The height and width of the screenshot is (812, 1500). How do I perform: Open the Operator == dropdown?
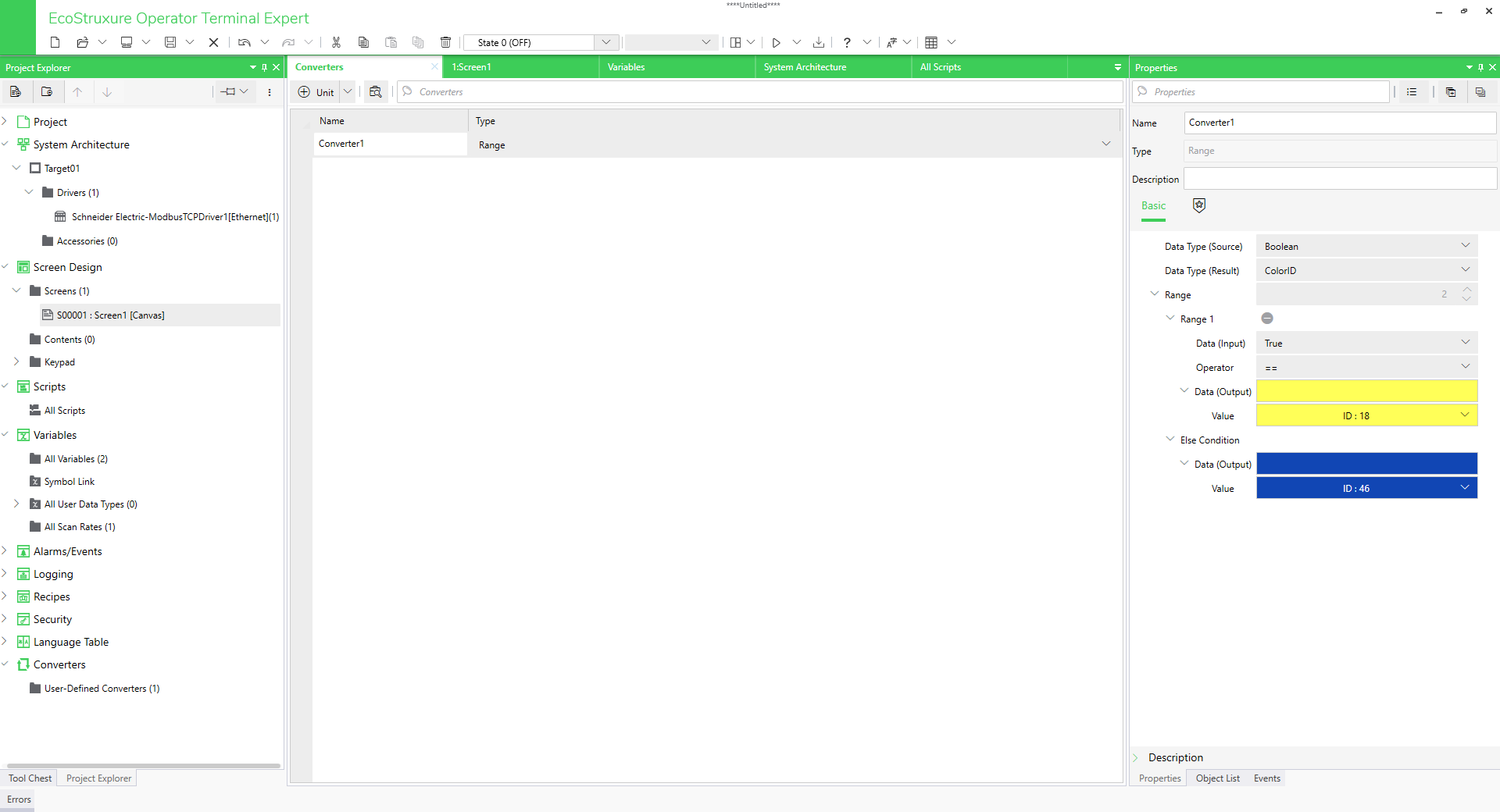point(1466,366)
